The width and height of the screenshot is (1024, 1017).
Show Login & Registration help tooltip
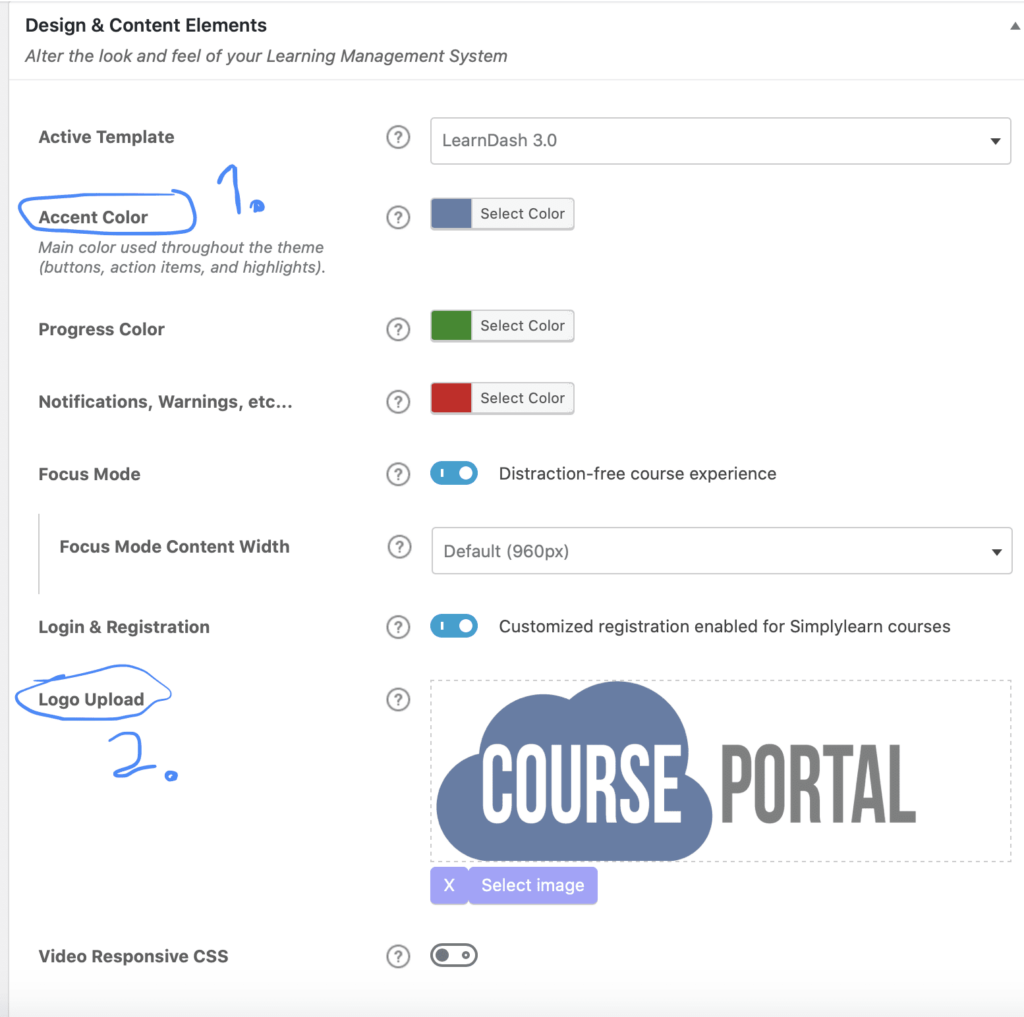pyautogui.click(x=398, y=627)
